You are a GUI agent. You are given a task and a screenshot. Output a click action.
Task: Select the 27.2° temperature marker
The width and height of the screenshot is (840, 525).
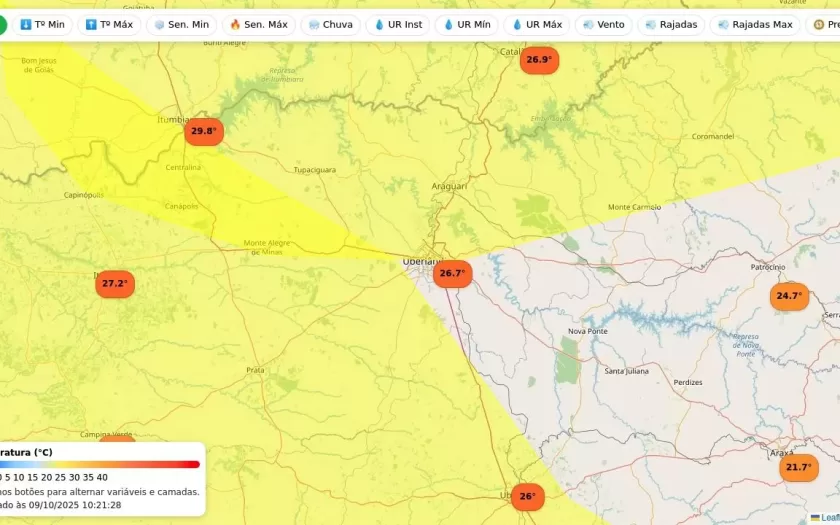(114, 283)
